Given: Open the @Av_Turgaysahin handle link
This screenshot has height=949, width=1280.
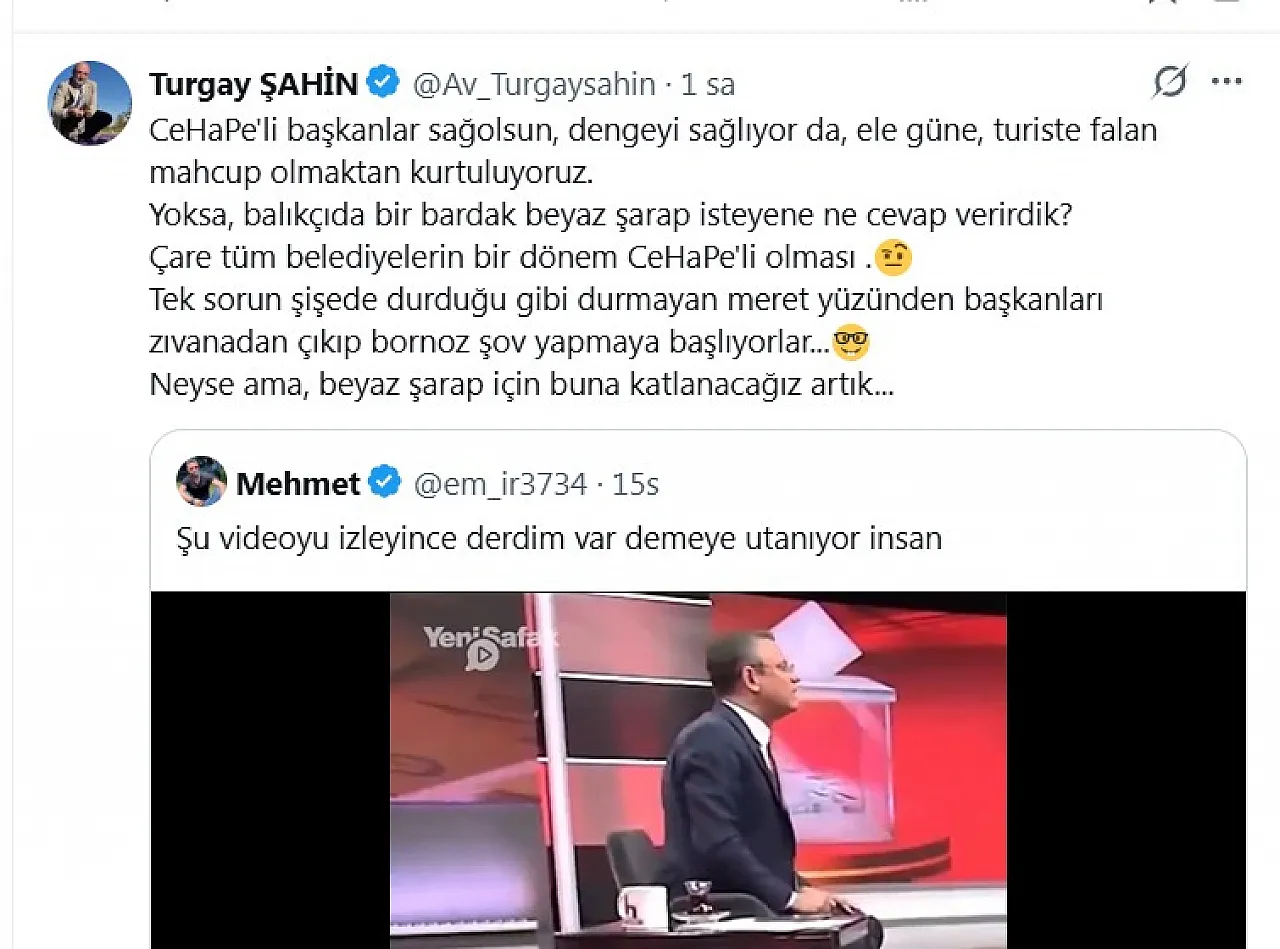Looking at the screenshot, I should click(x=534, y=85).
